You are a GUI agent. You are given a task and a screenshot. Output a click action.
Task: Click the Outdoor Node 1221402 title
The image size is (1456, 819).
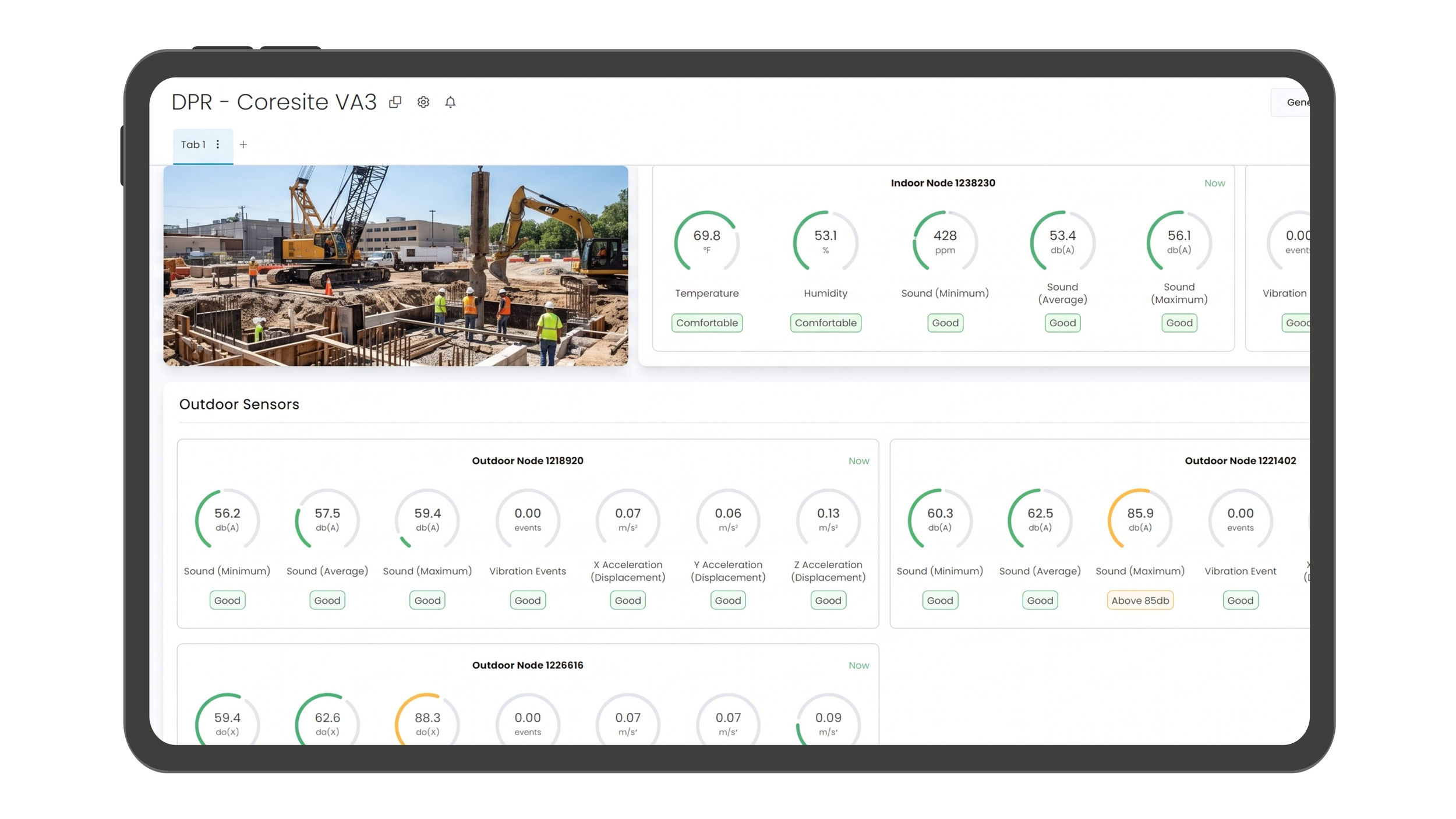pos(1240,461)
